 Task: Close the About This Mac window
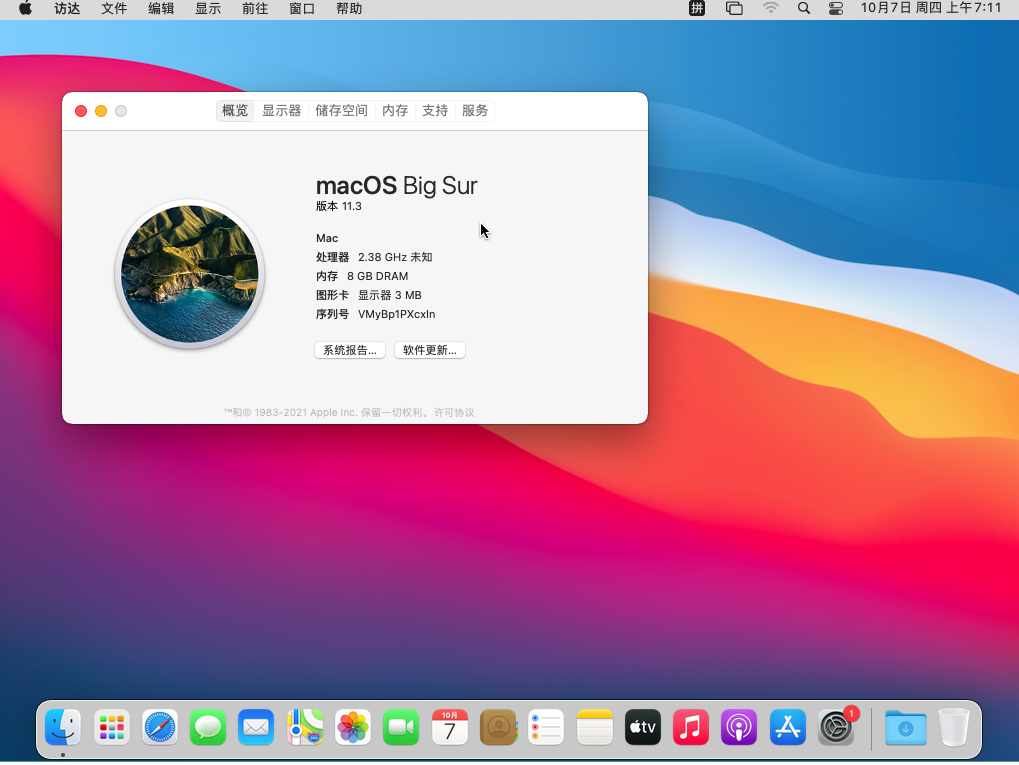tap(81, 111)
